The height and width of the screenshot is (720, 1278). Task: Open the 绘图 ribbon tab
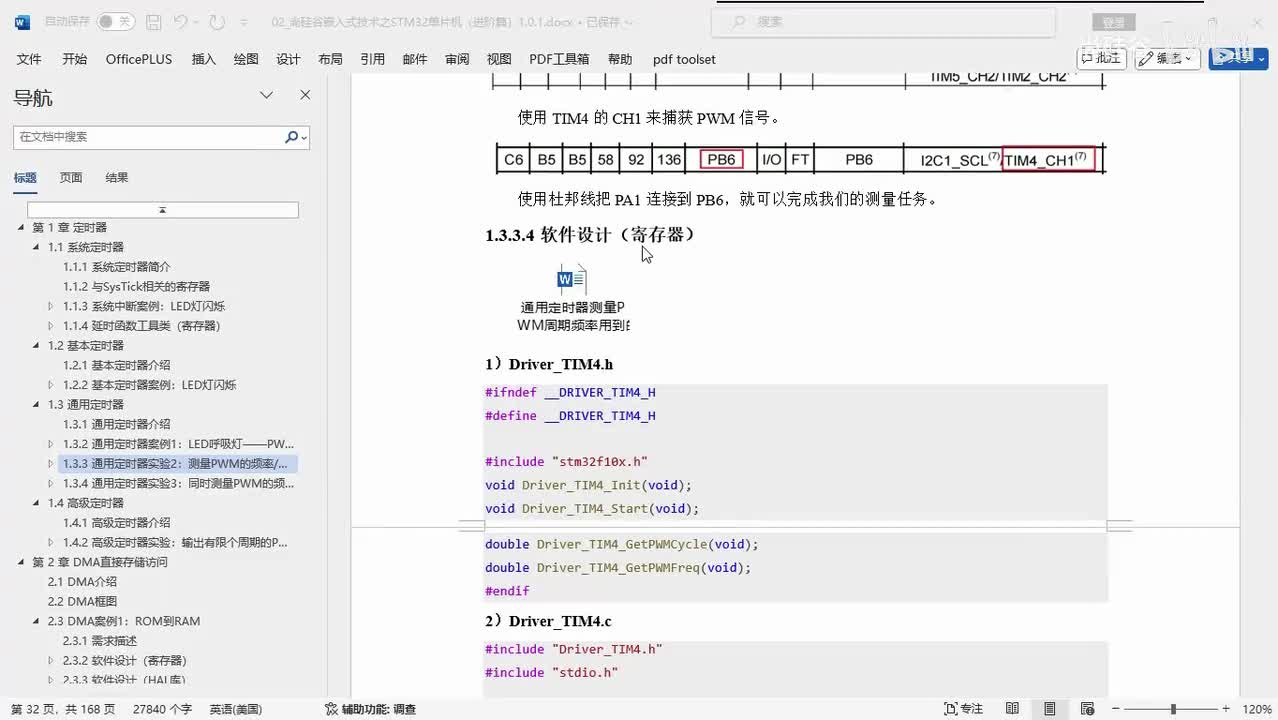[x=246, y=59]
